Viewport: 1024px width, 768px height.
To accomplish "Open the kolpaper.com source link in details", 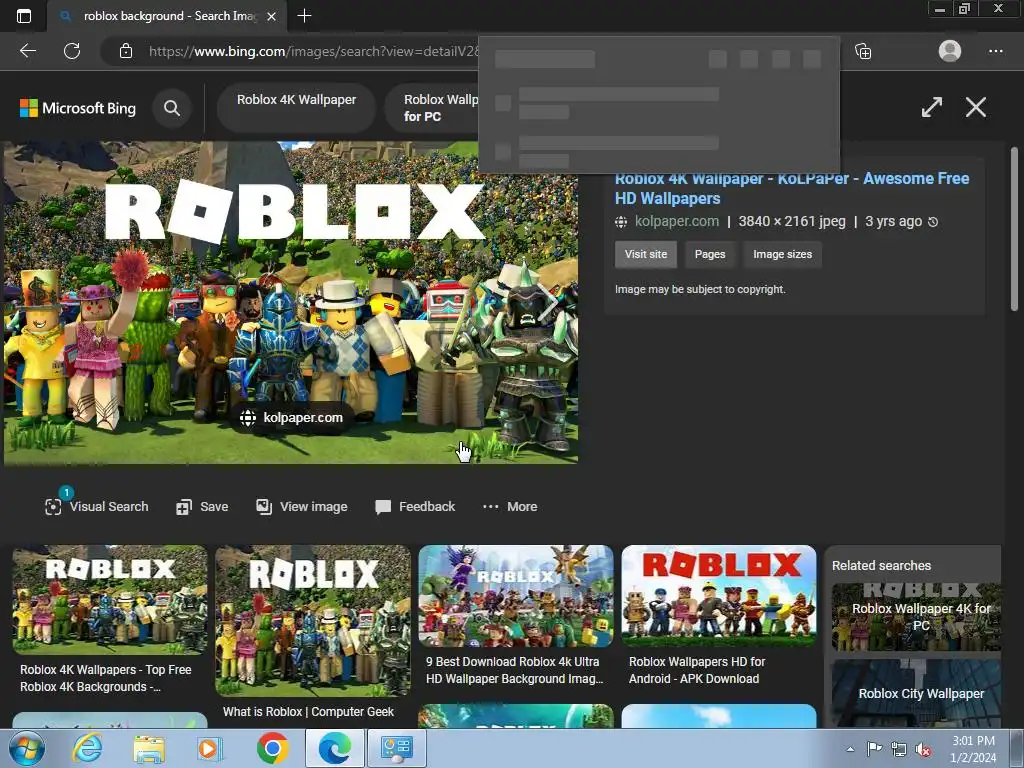I will coord(677,221).
